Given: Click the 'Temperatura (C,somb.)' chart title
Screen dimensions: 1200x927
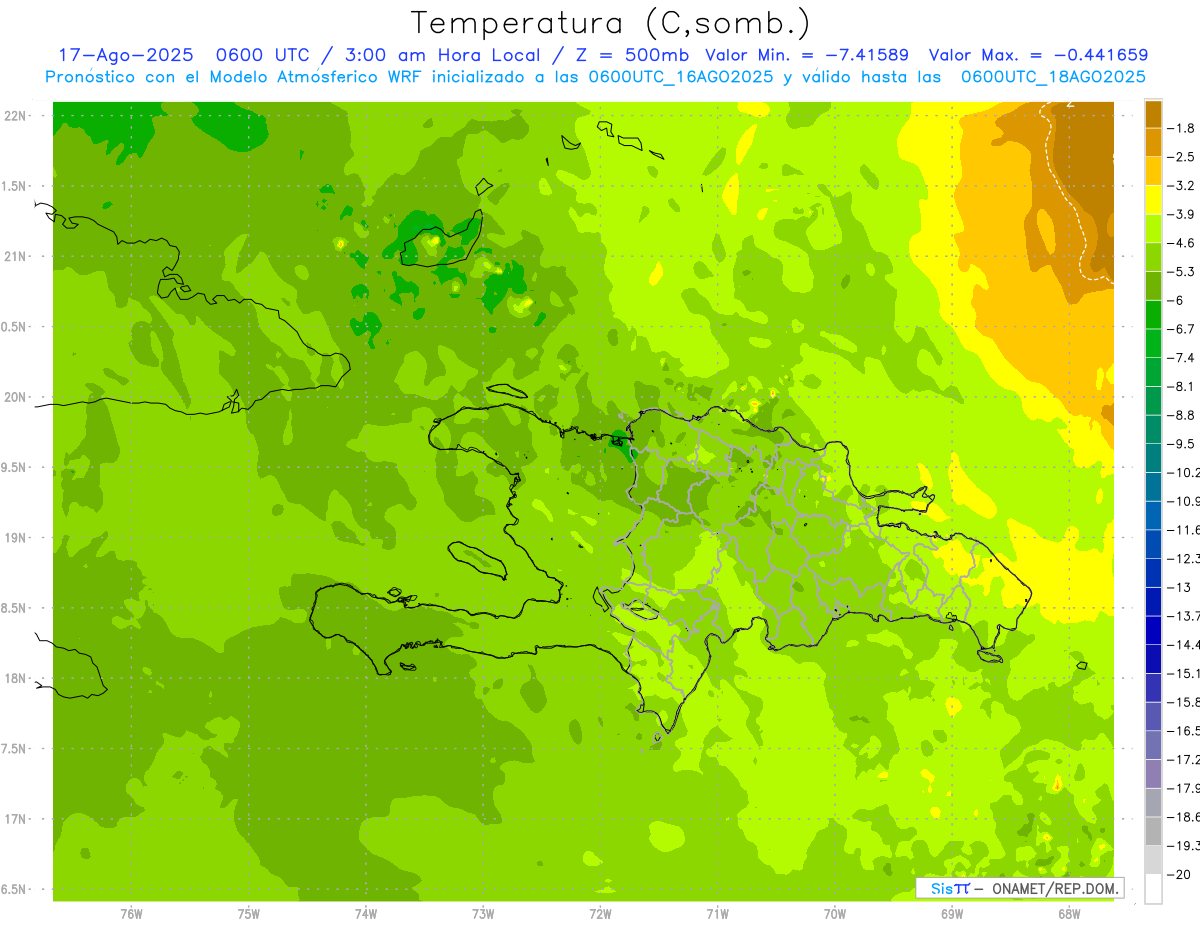Looking at the screenshot, I should tap(611, 23).
